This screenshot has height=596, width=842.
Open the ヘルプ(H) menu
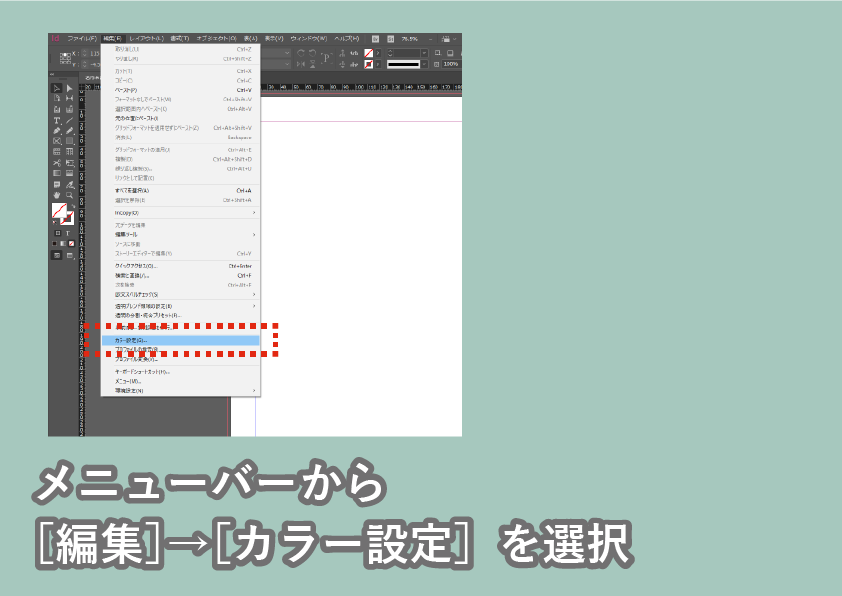pyautogui.click(x=346, y=39)
